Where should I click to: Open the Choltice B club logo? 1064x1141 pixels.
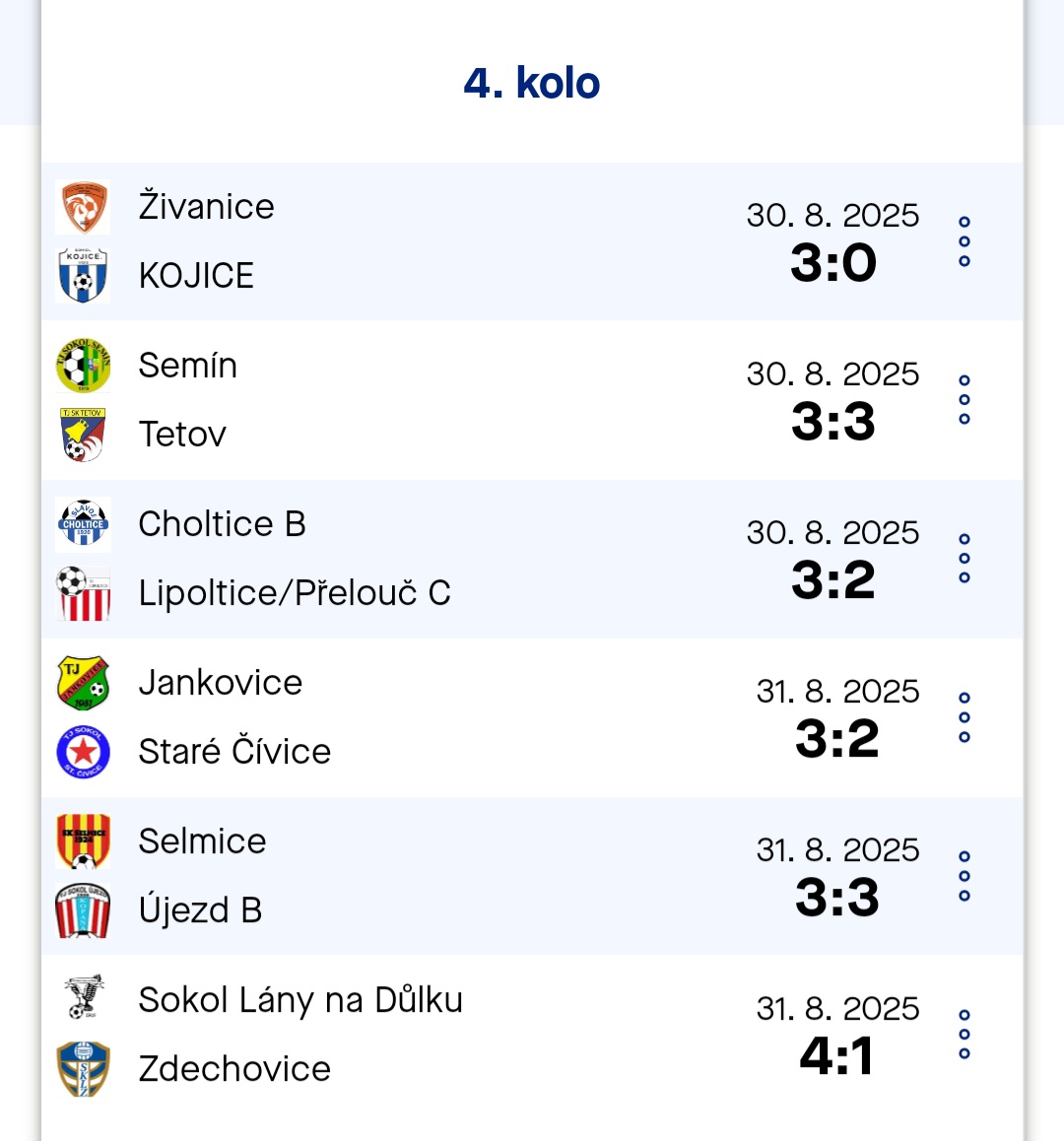[83, 524]
